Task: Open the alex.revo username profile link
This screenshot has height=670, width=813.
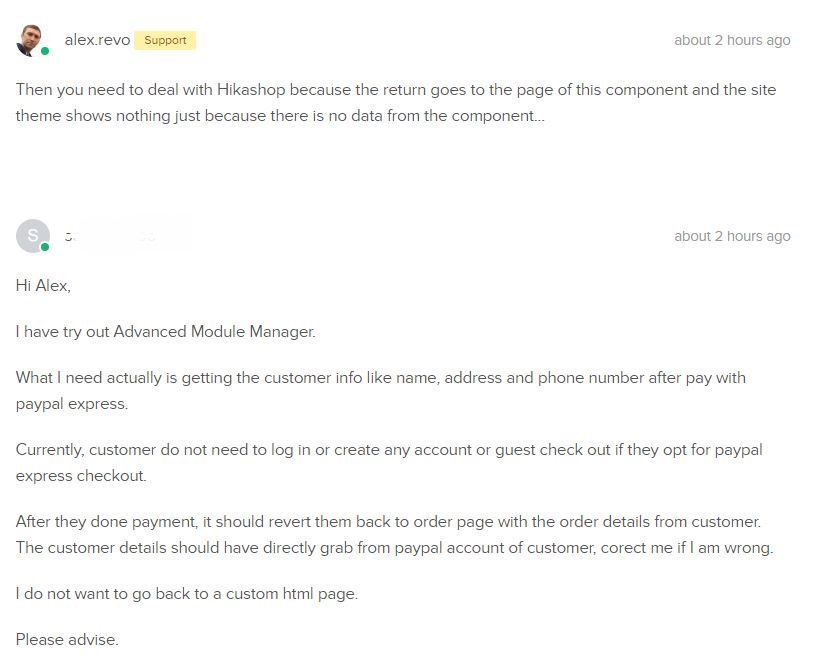Action: tap(97, 40)
